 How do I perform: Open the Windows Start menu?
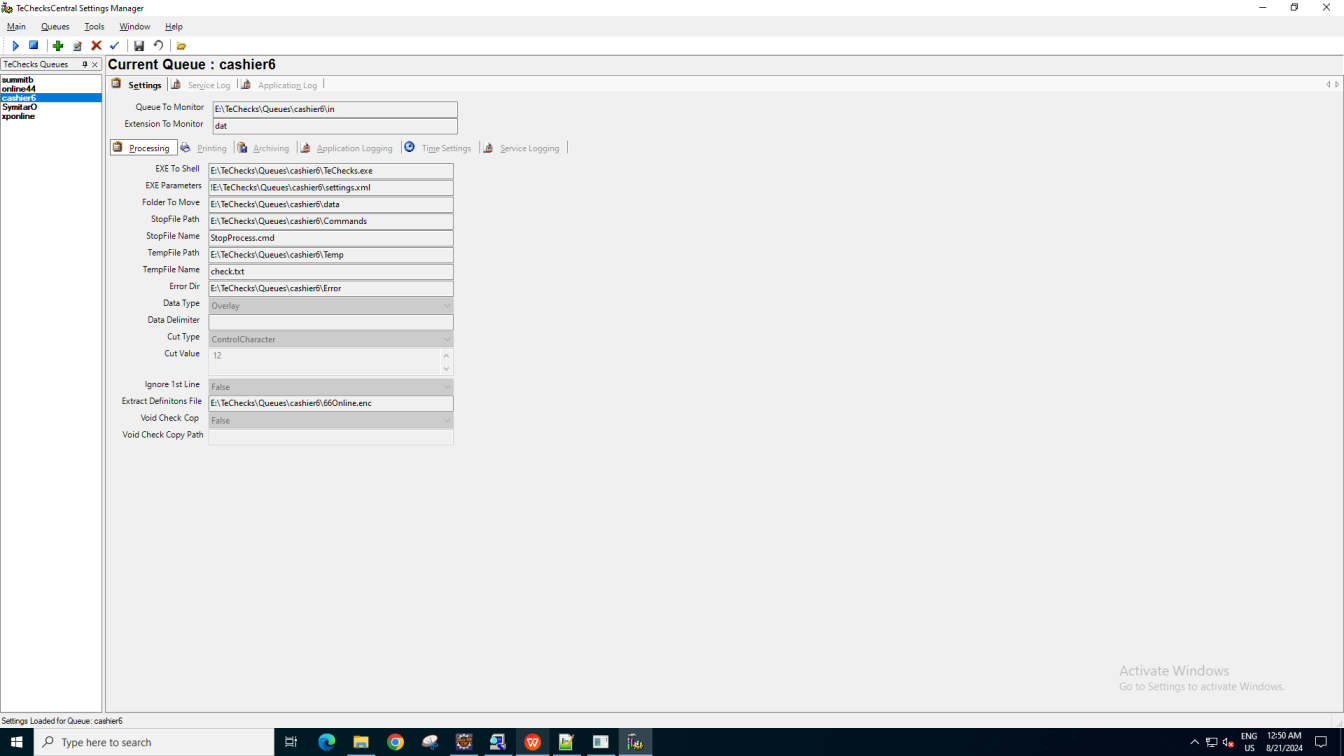click(16, 742)
